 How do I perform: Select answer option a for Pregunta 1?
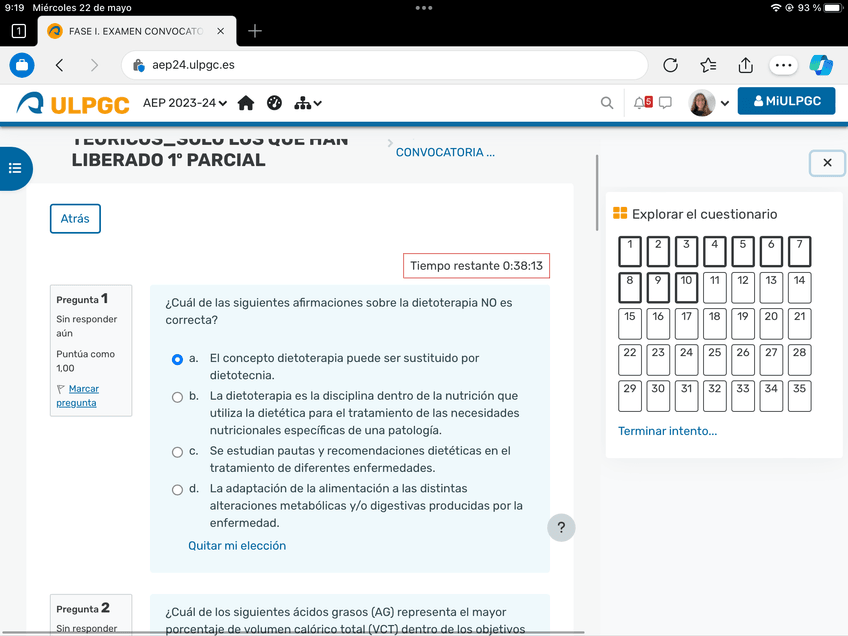pos(177,359)
